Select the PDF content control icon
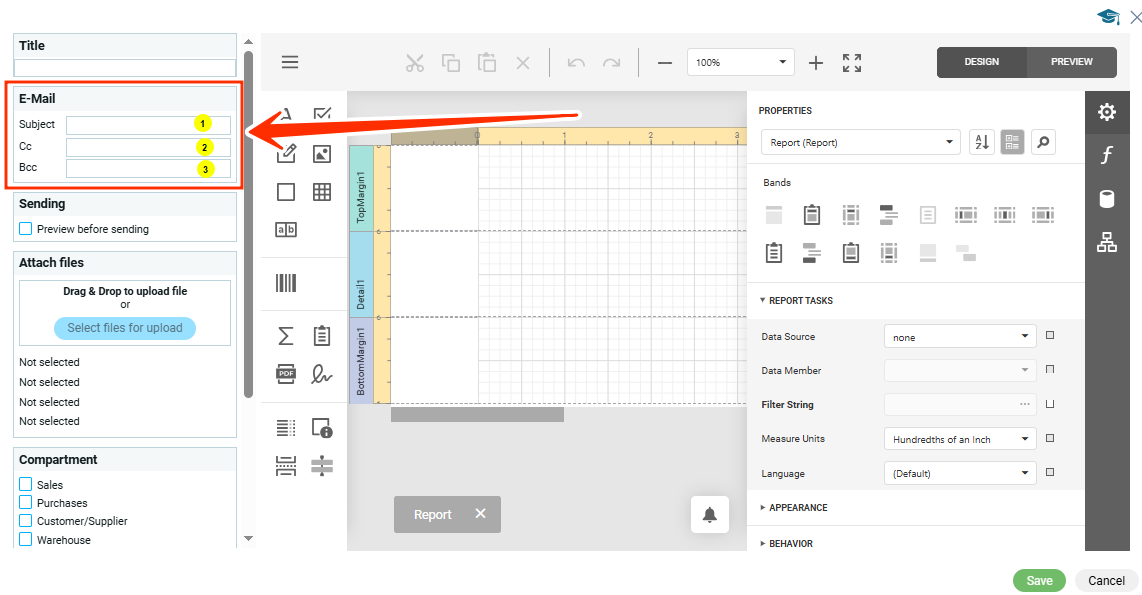 (286, 373)
